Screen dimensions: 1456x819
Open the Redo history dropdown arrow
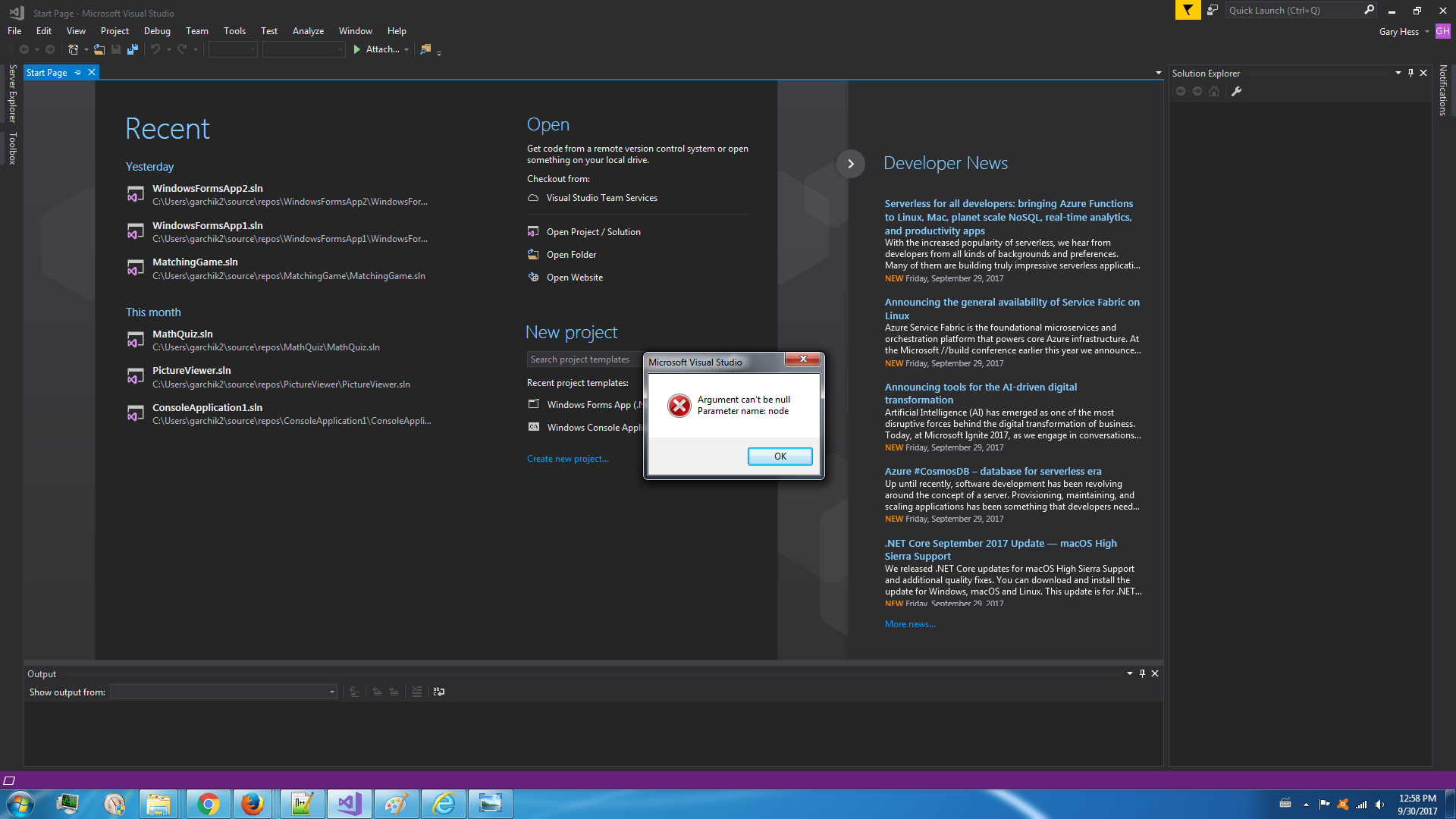pos(196,50)
